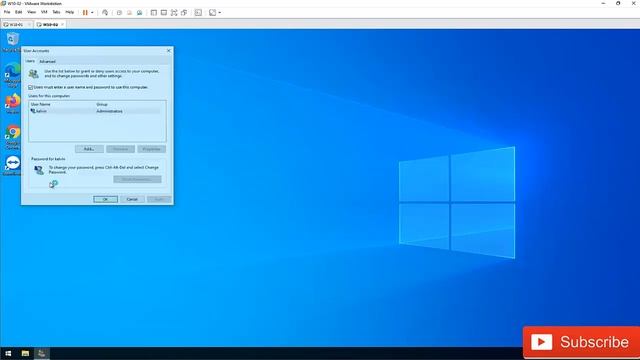Screen dimensions: 640x360
Task: Click the Reset Password button
Action: click(137, 180)
